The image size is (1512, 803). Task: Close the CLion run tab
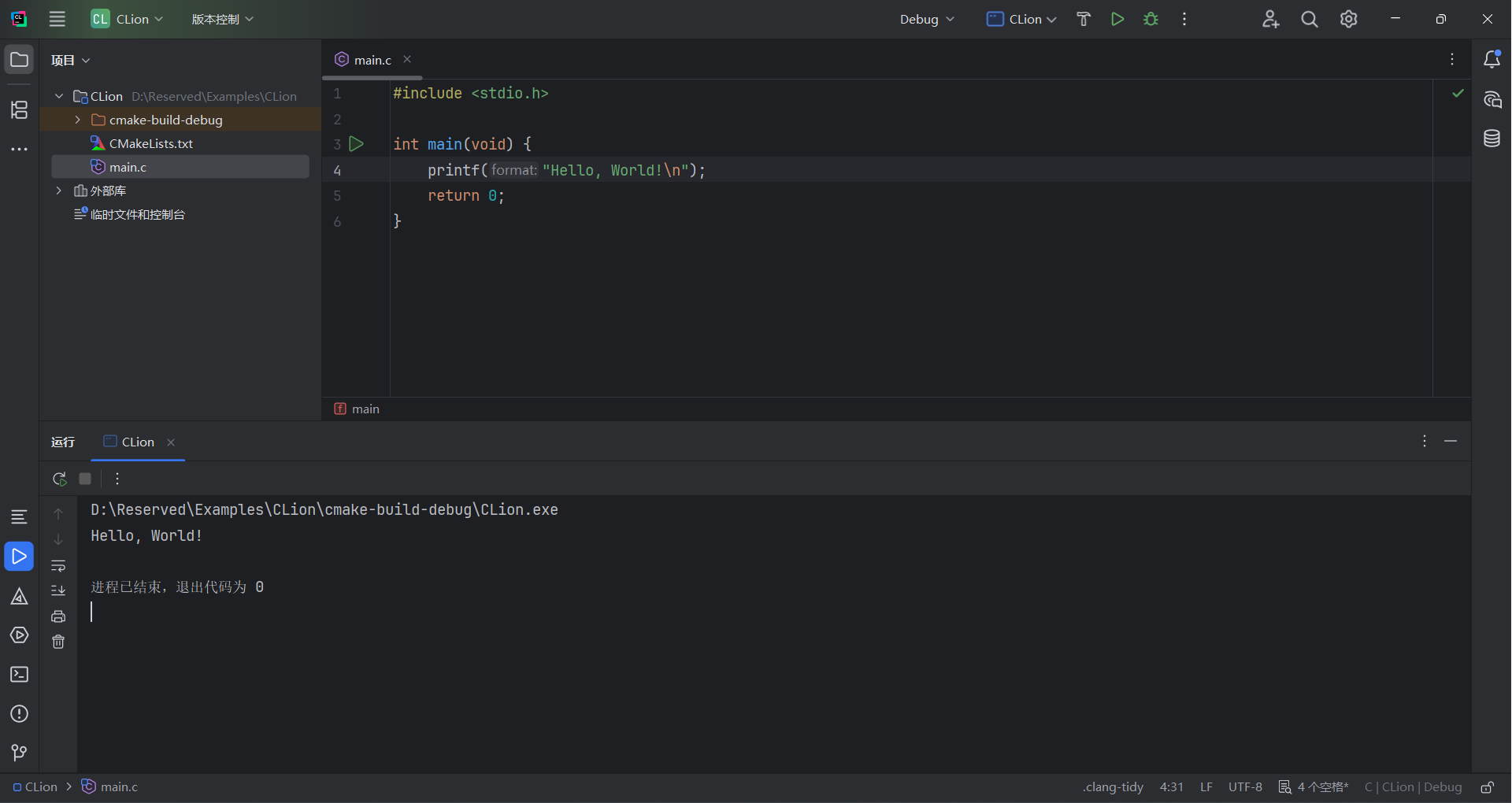click(x=171, y=442)
